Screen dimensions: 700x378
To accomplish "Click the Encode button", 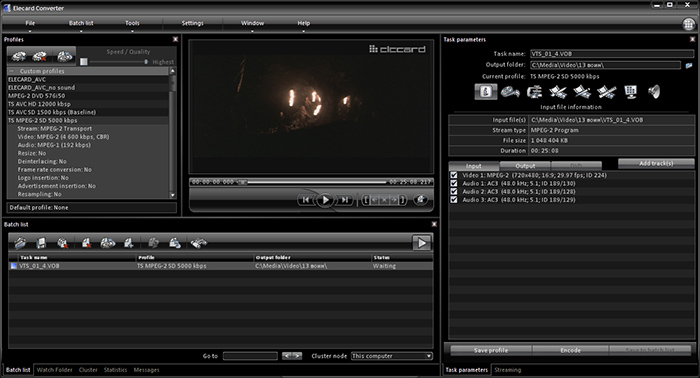I will click(x=570, y=350).
